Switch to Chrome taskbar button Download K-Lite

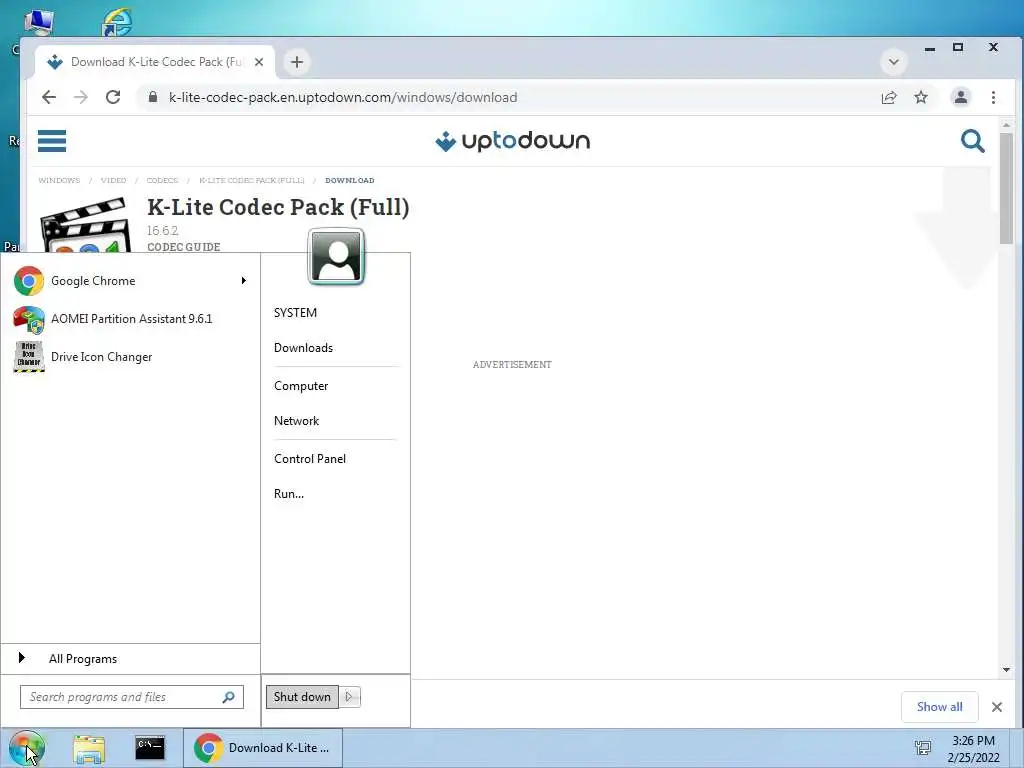coord(263,748)
